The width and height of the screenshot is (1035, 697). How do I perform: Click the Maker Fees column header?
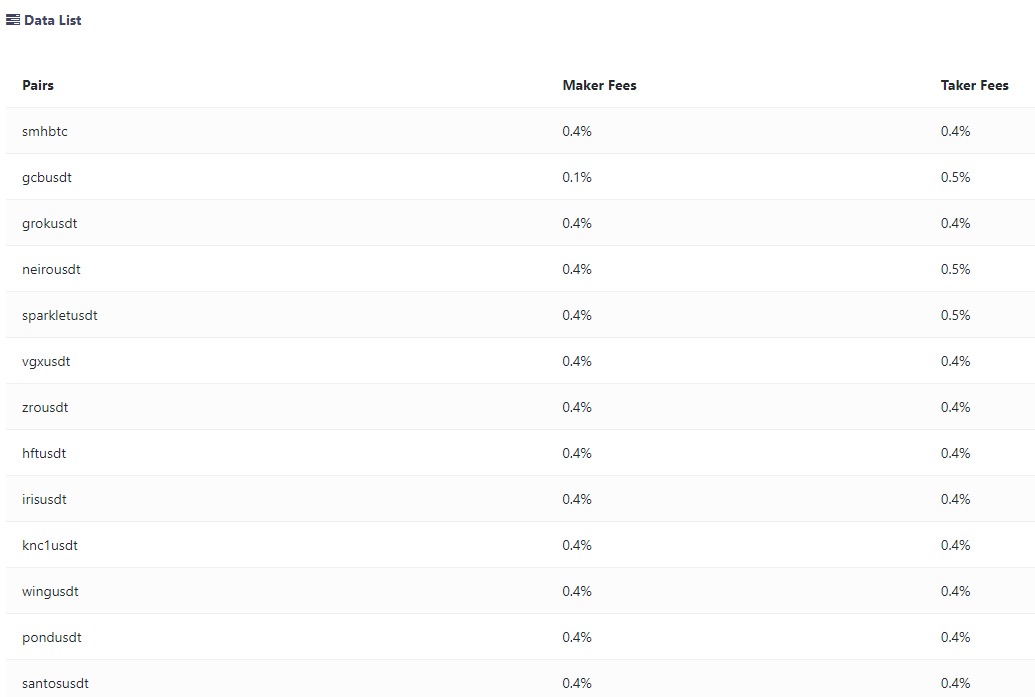point(599,86)
